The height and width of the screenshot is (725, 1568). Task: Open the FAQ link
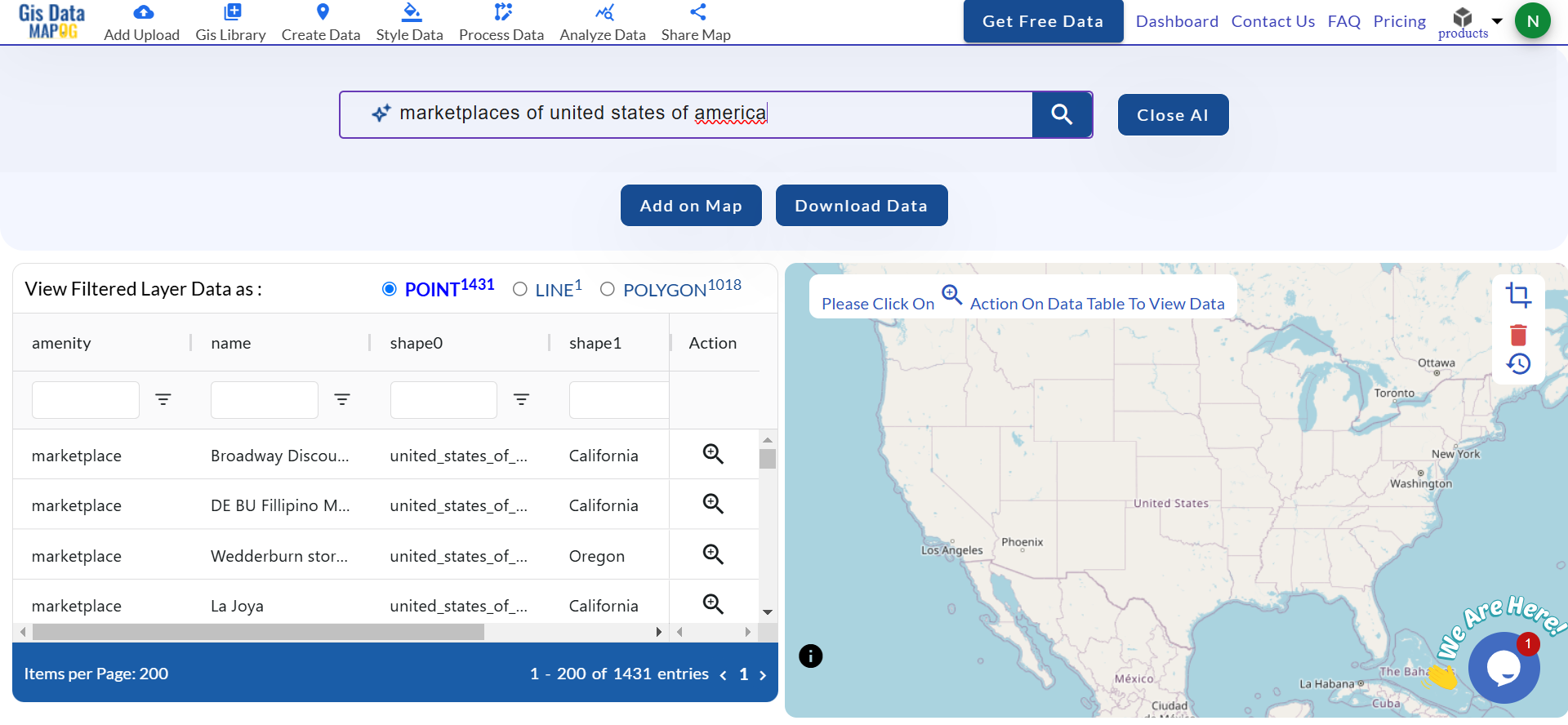tap(1344, 21)
